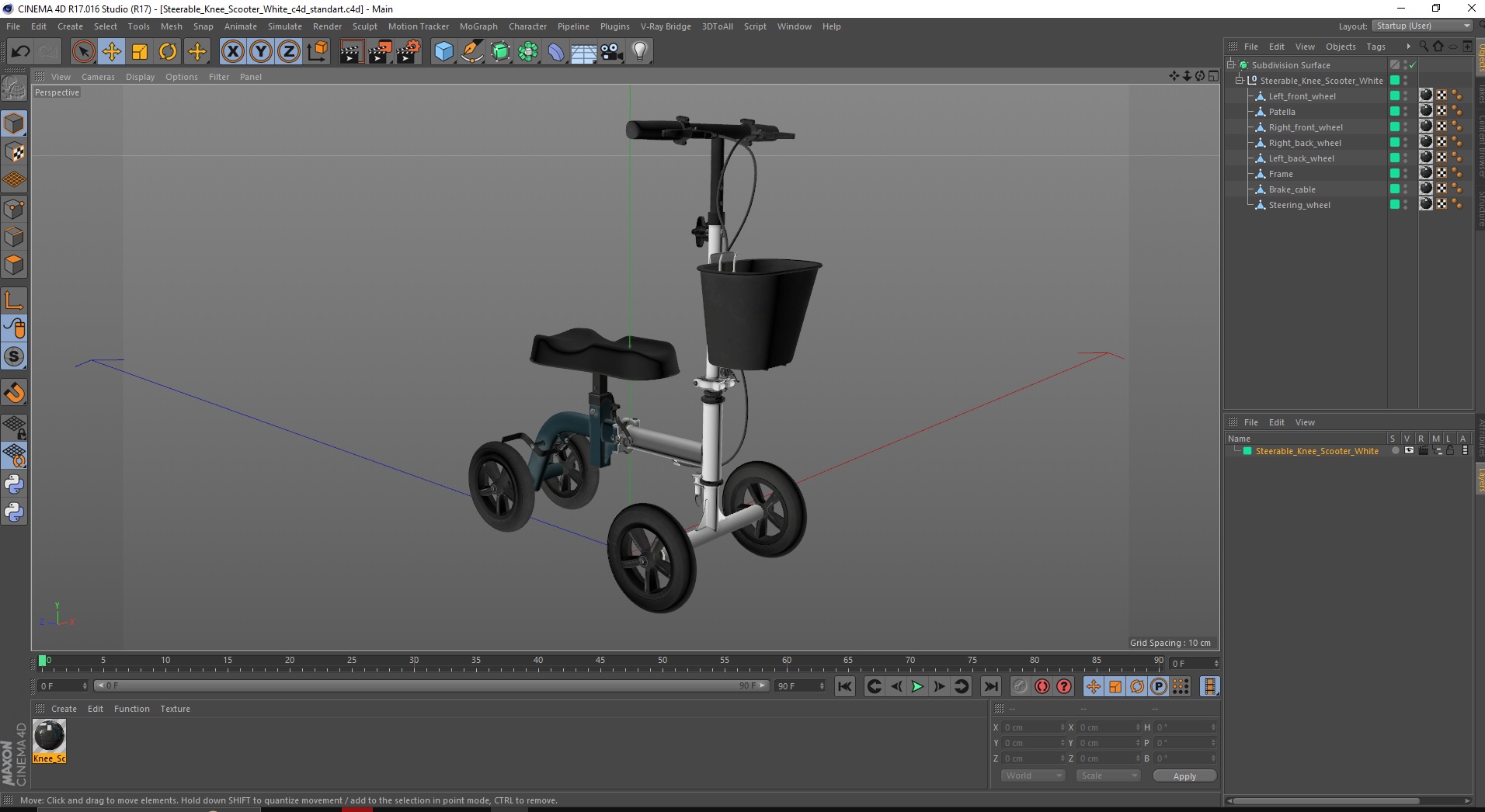Screen dimensions: 1485x812
Task: Open the MoGraph menu
Action: pos(478,26)
